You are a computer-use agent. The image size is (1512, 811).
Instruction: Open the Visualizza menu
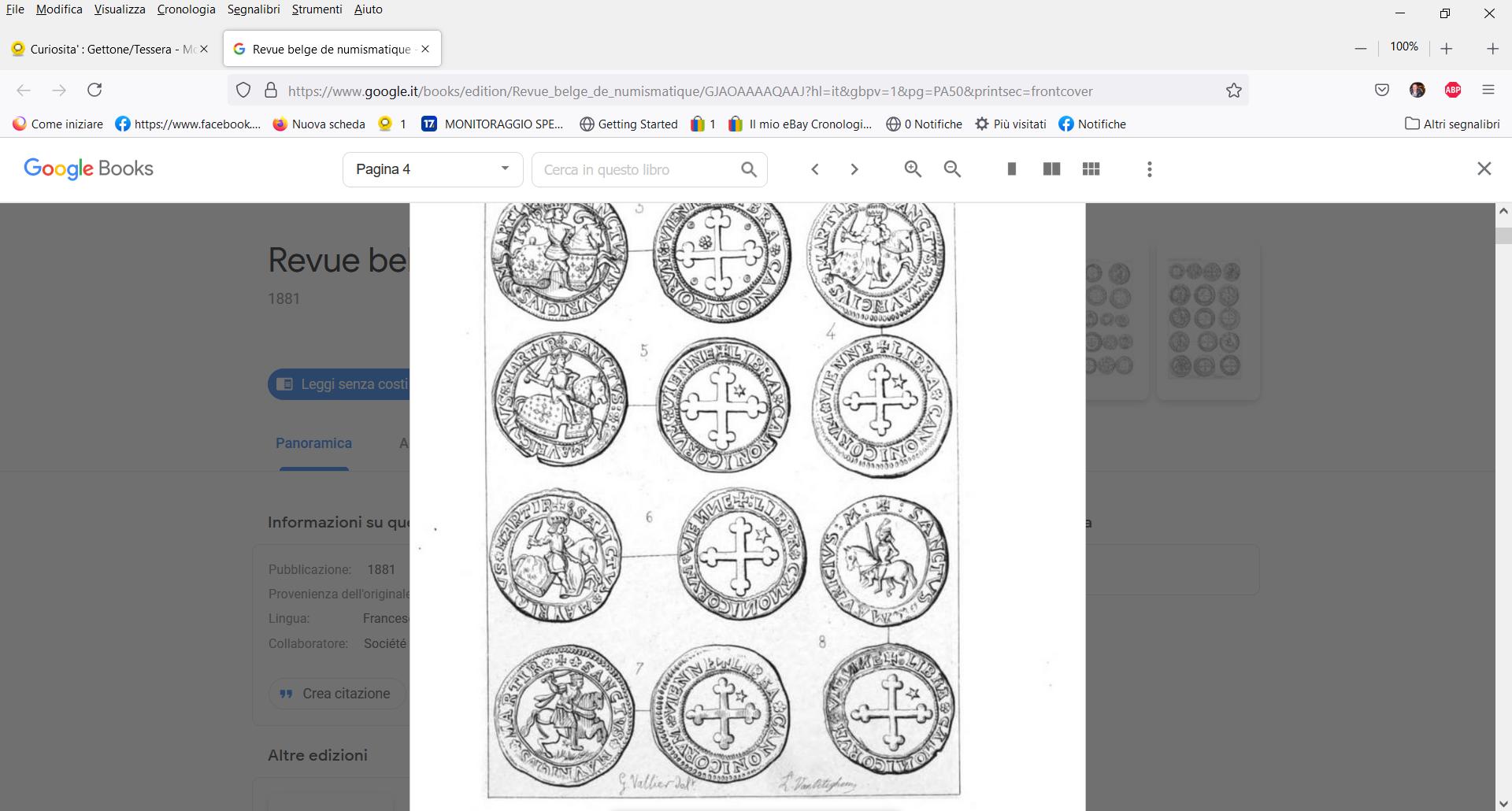(x=120, y=9)
